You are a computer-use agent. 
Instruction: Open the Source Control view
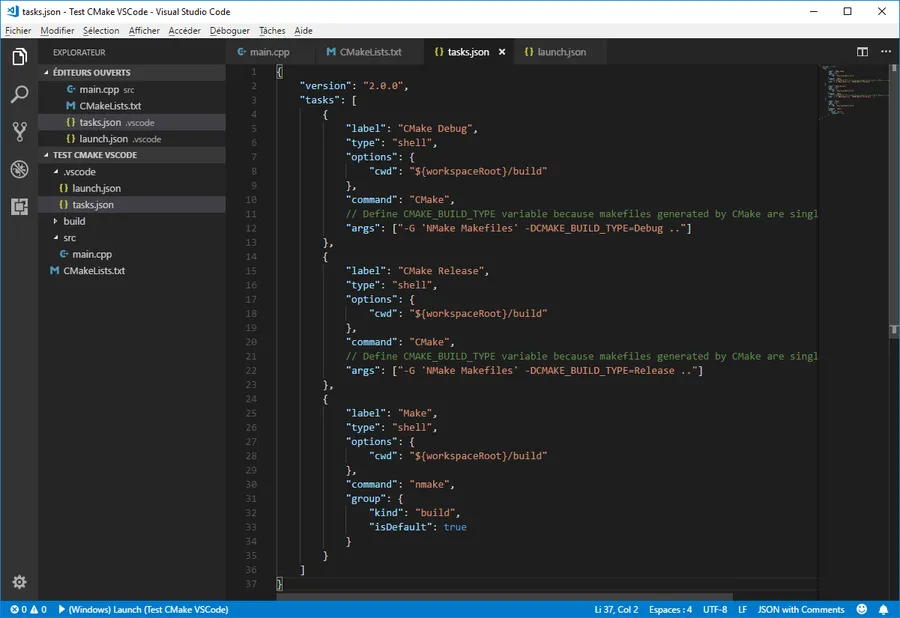(20, 131)
